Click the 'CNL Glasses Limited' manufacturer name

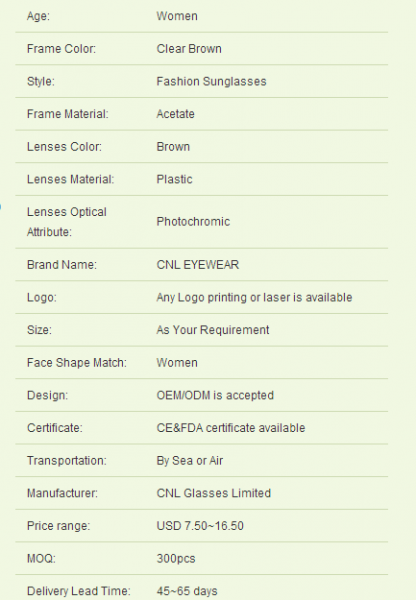tap(214, 493)
